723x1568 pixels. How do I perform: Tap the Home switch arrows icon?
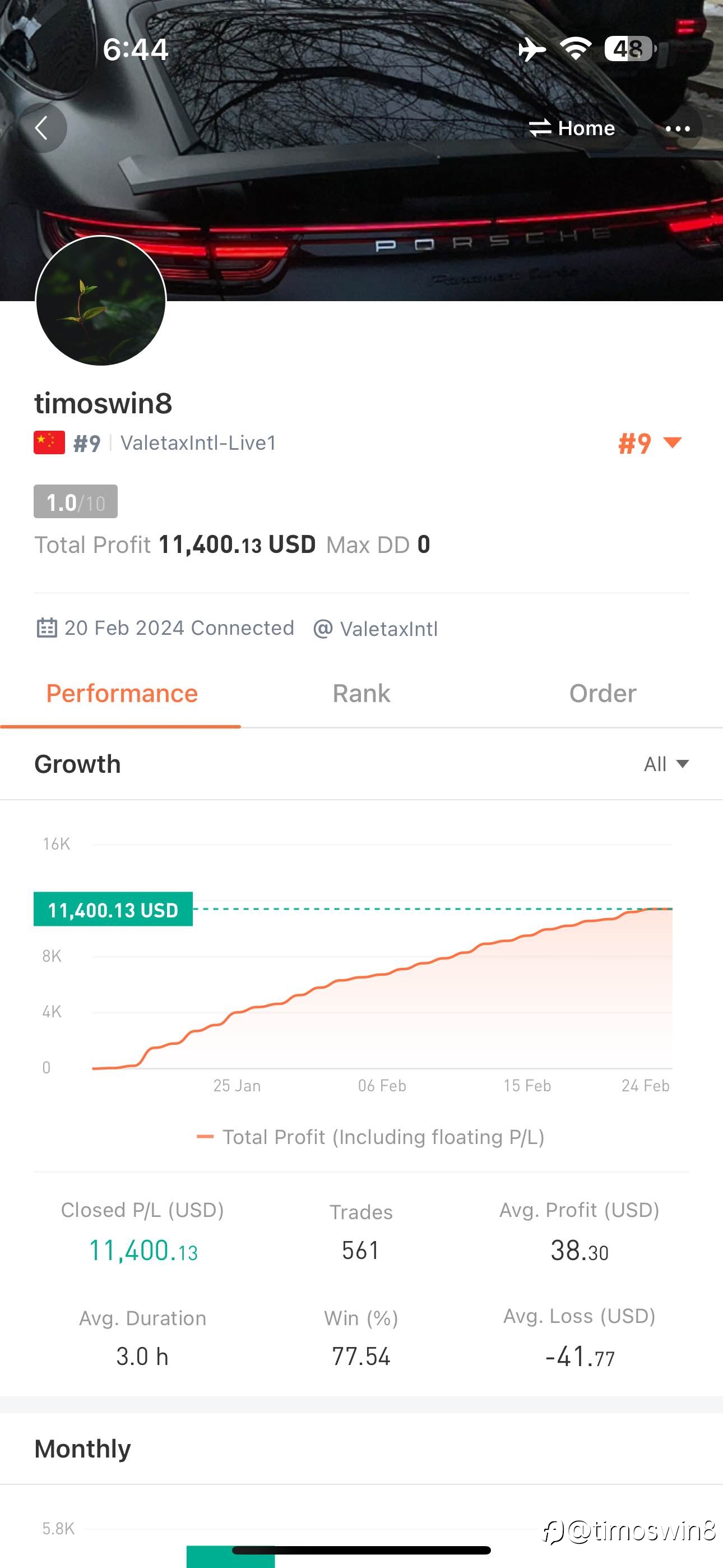point(539,128)
